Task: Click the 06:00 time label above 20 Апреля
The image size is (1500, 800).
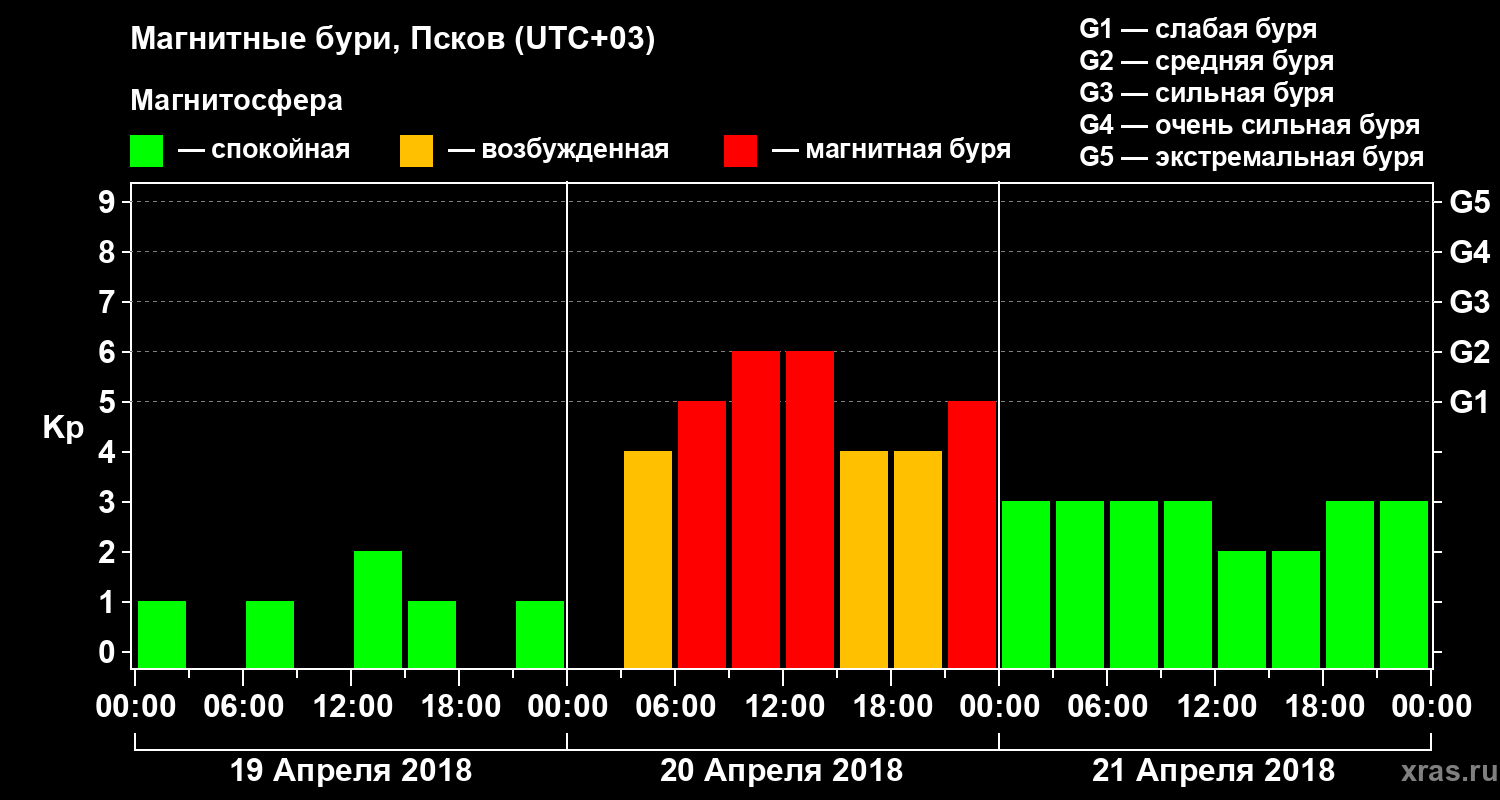Action: [675, 706]
